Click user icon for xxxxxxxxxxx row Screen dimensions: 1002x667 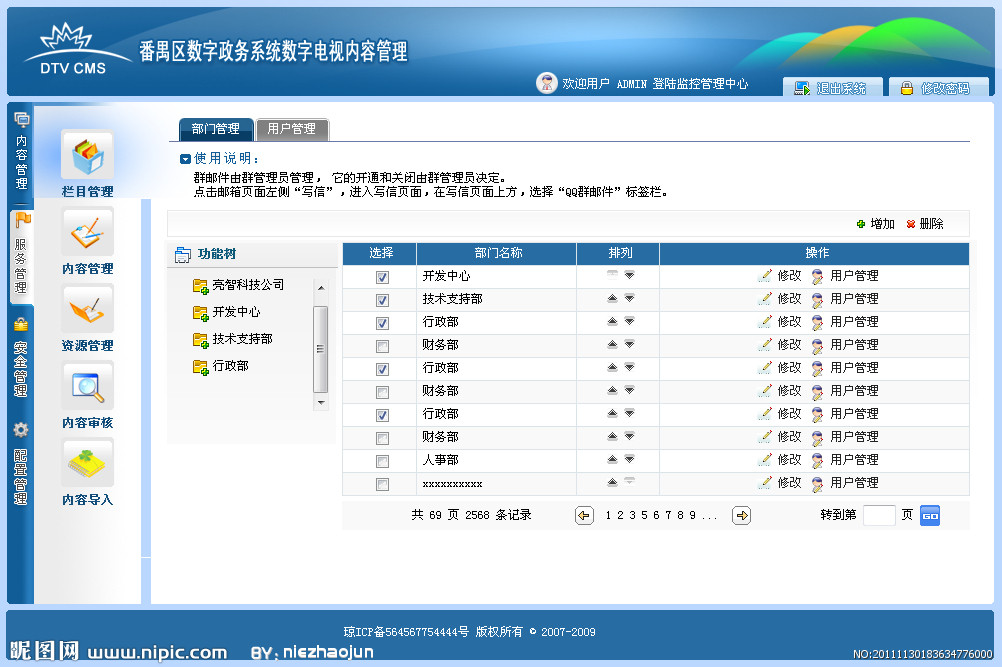pyautogui.click(x=817, y=483)
